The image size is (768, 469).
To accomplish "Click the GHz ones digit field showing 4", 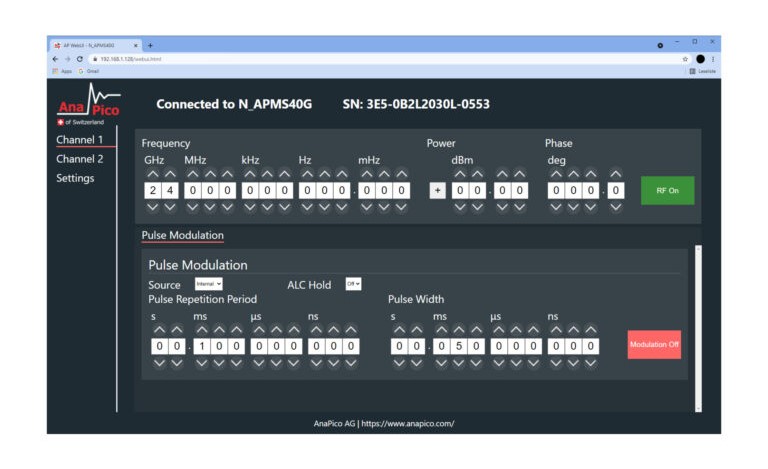I will 170,190.
